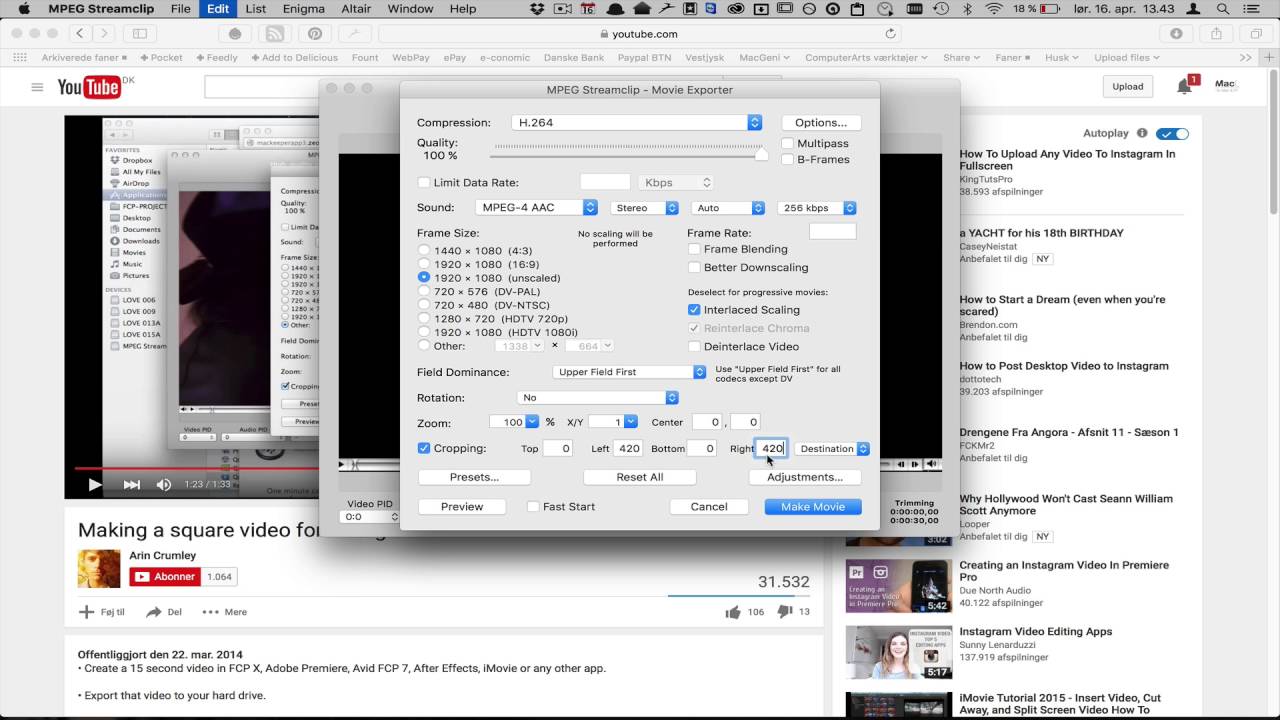Like the video with thumbs up

click(733, 612)
